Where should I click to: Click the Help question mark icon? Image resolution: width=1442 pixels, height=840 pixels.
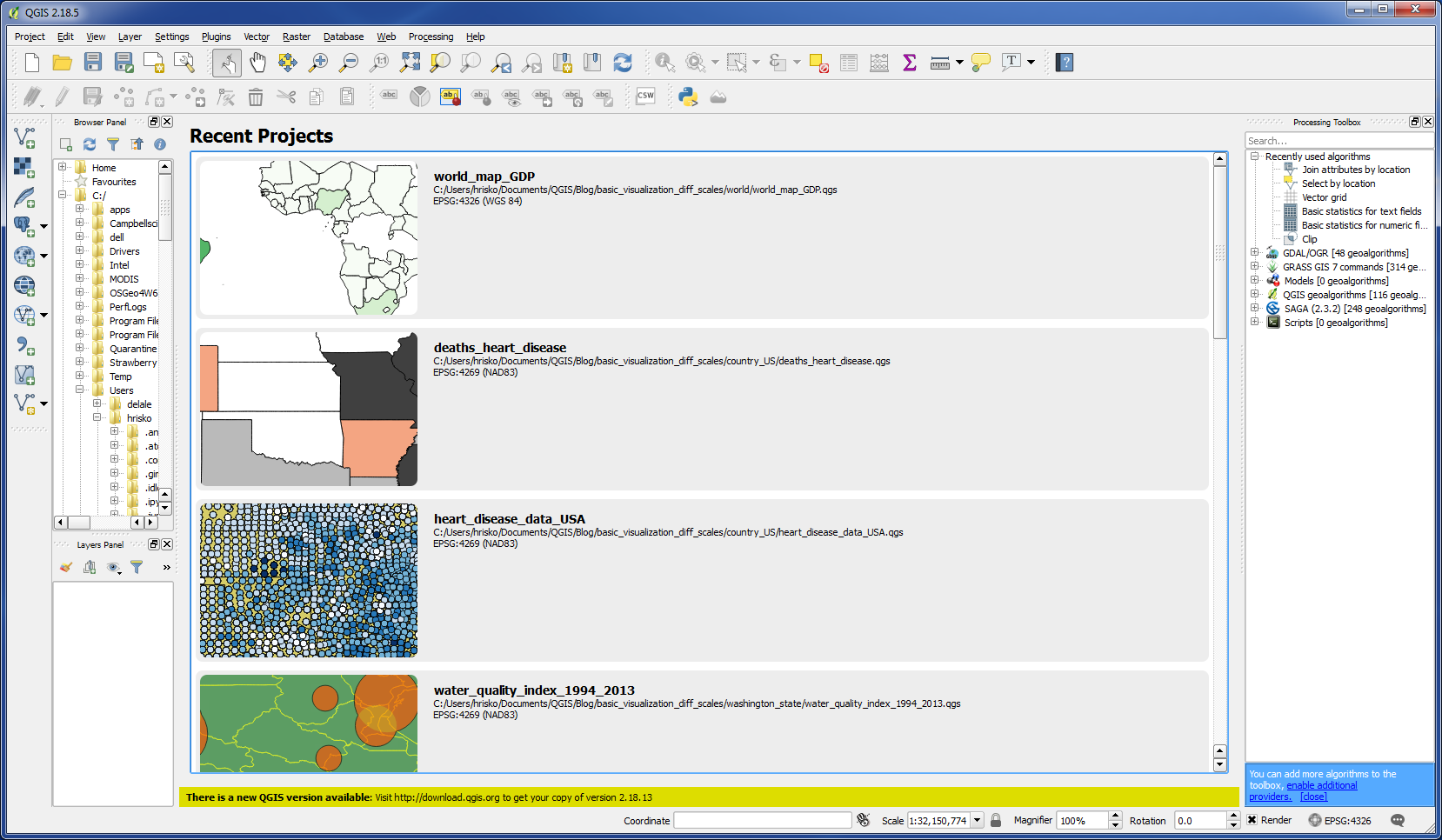pyautogui.click(x=1065, y=63)
